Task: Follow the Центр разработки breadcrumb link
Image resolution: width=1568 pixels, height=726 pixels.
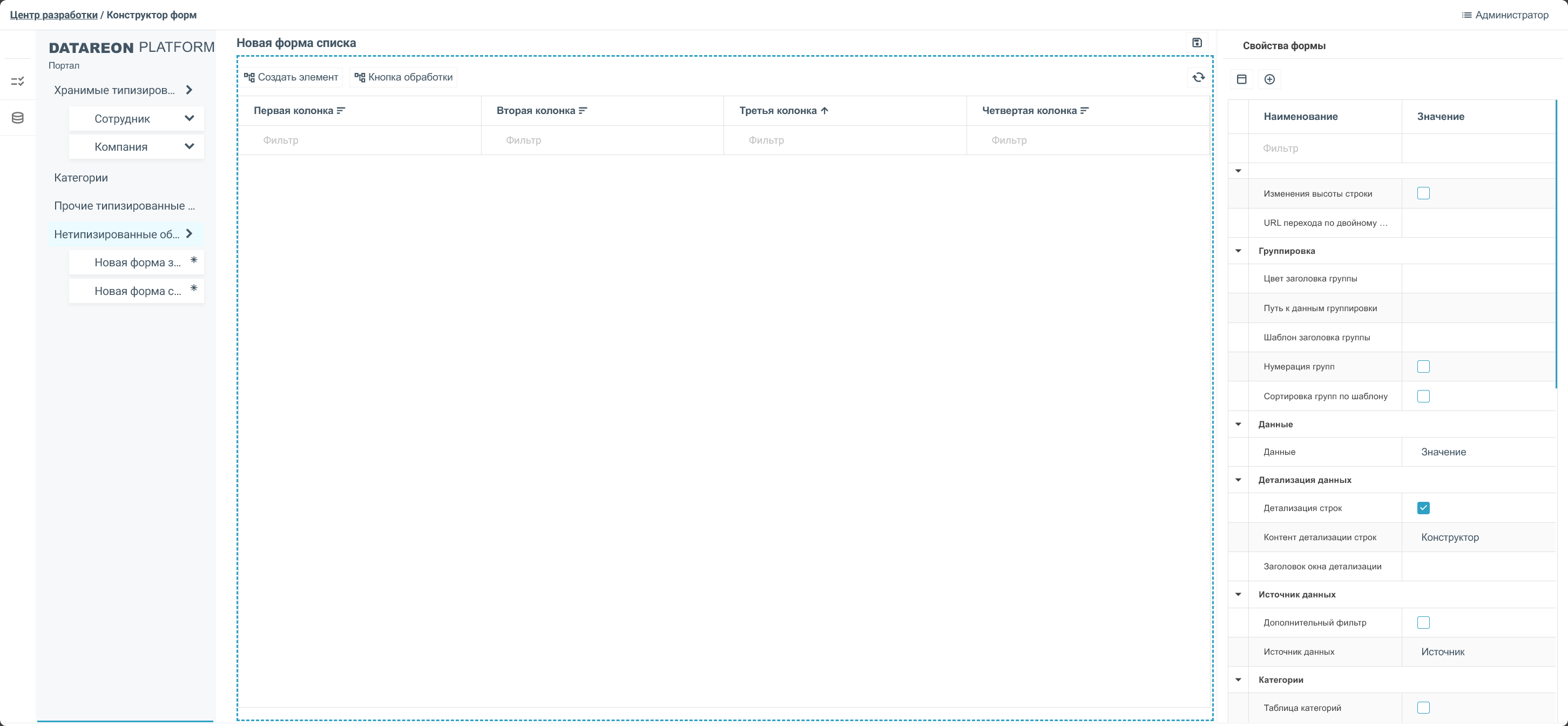Action: [x=53, y=15]
